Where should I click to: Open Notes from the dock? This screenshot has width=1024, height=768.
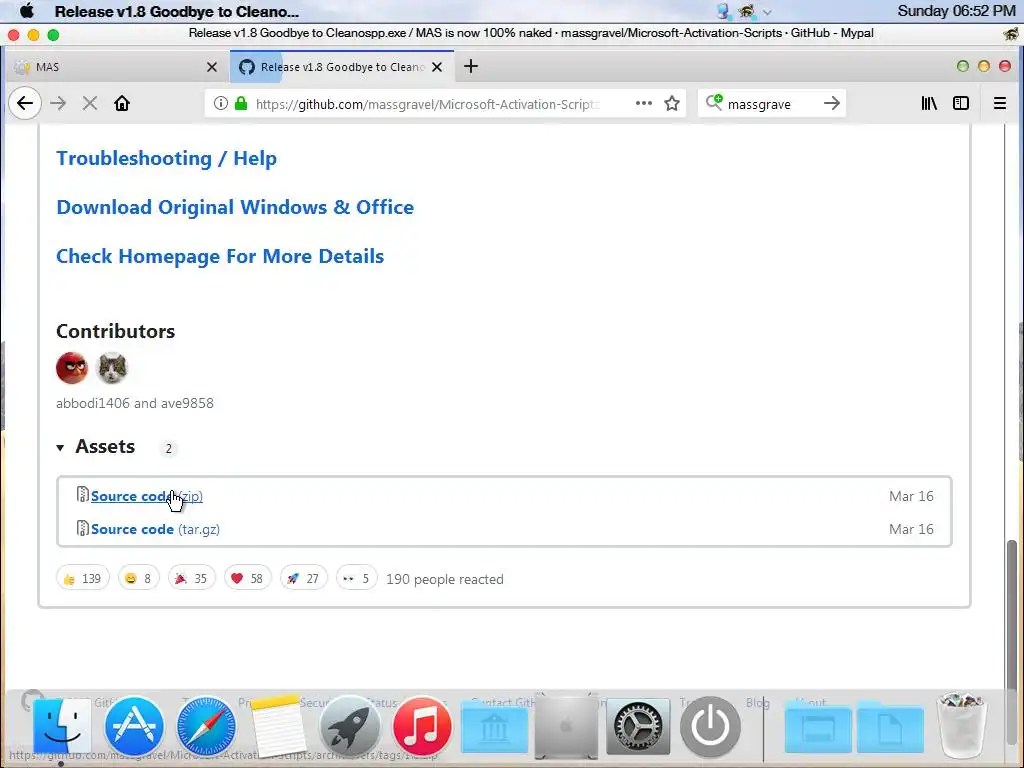coord(278,726)
